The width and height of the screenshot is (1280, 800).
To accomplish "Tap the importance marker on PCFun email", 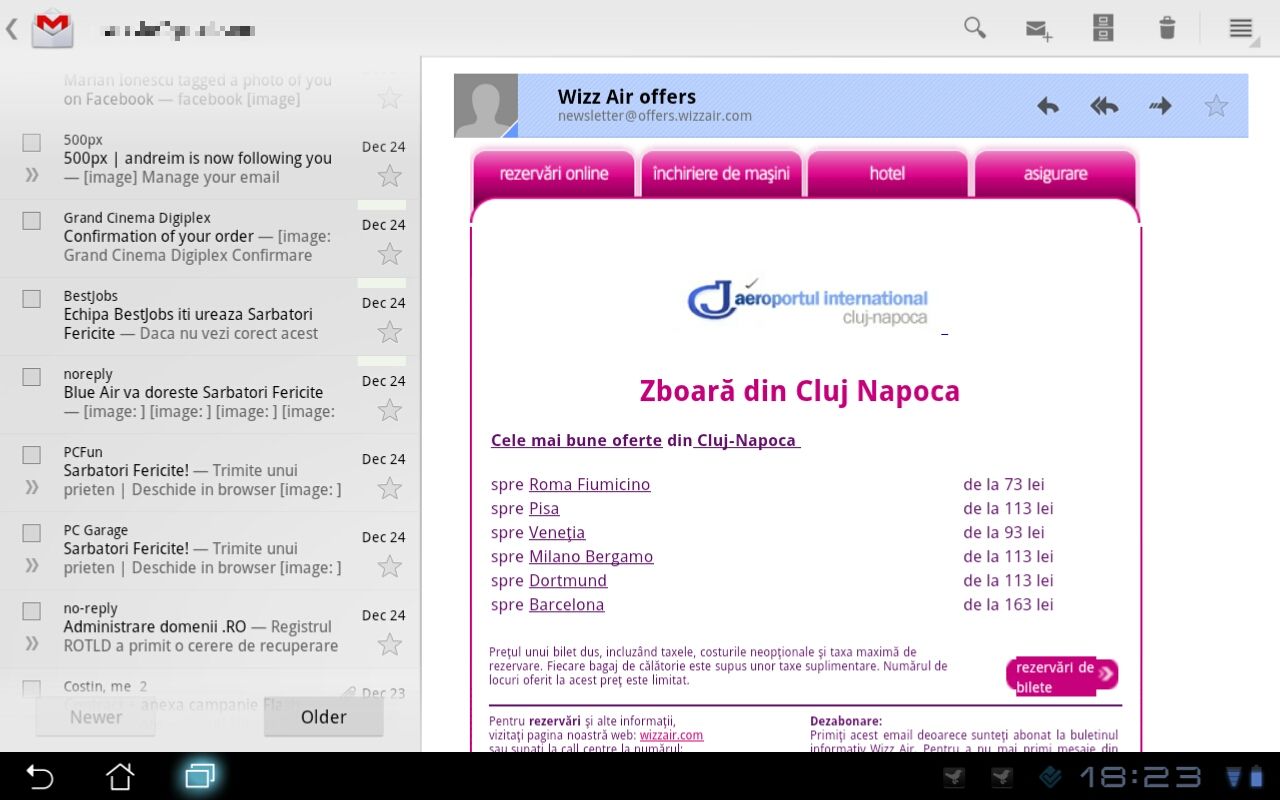I will click(32, 487).
